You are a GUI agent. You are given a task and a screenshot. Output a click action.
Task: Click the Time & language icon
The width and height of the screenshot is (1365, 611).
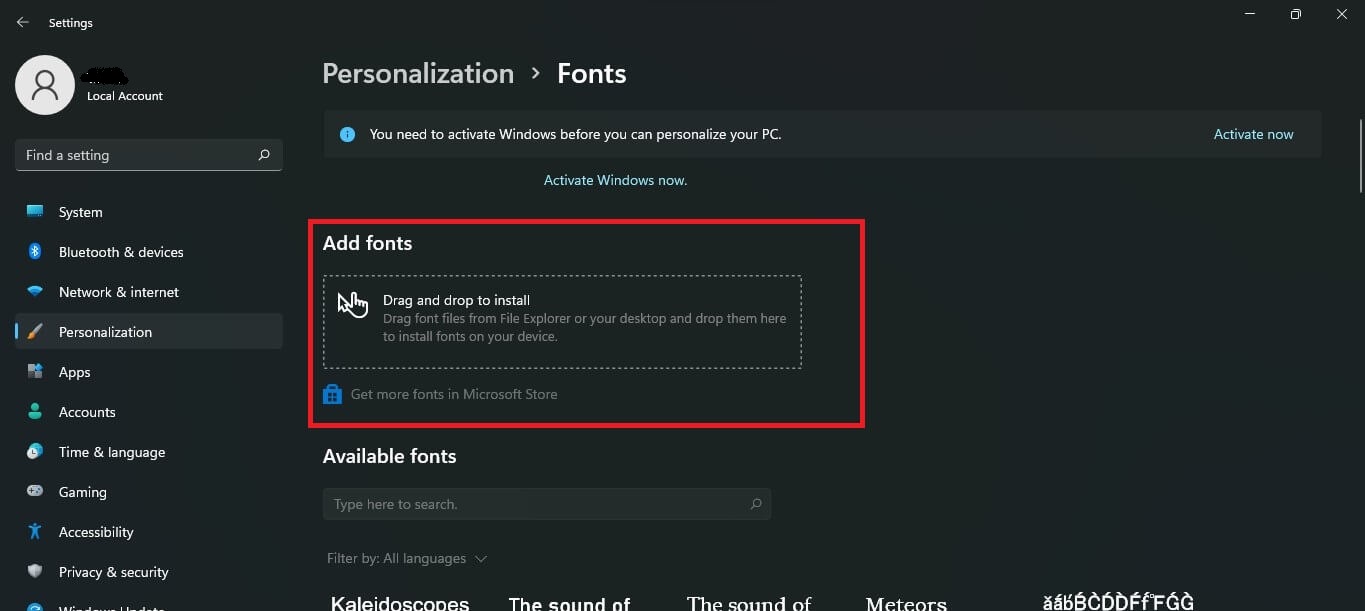pyautogui.click(x=34, y=451)
